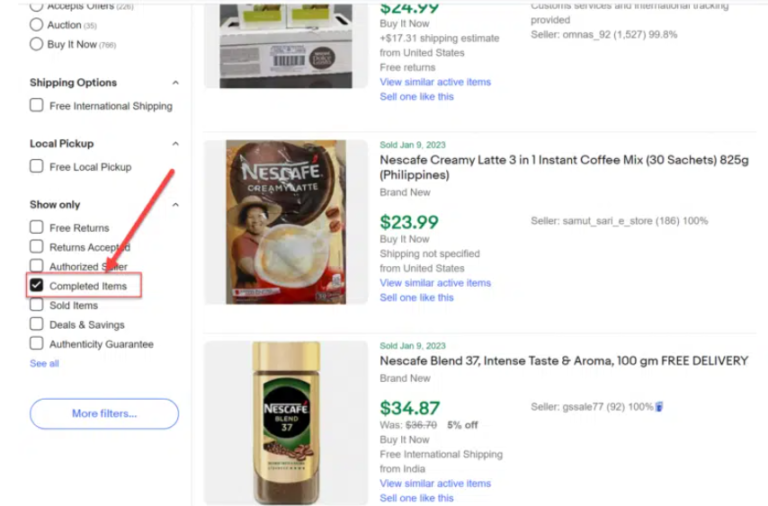Viewport: 768px width, 506px height.
Task: Enable Free International Shipping checkbox
Action: 37,106
